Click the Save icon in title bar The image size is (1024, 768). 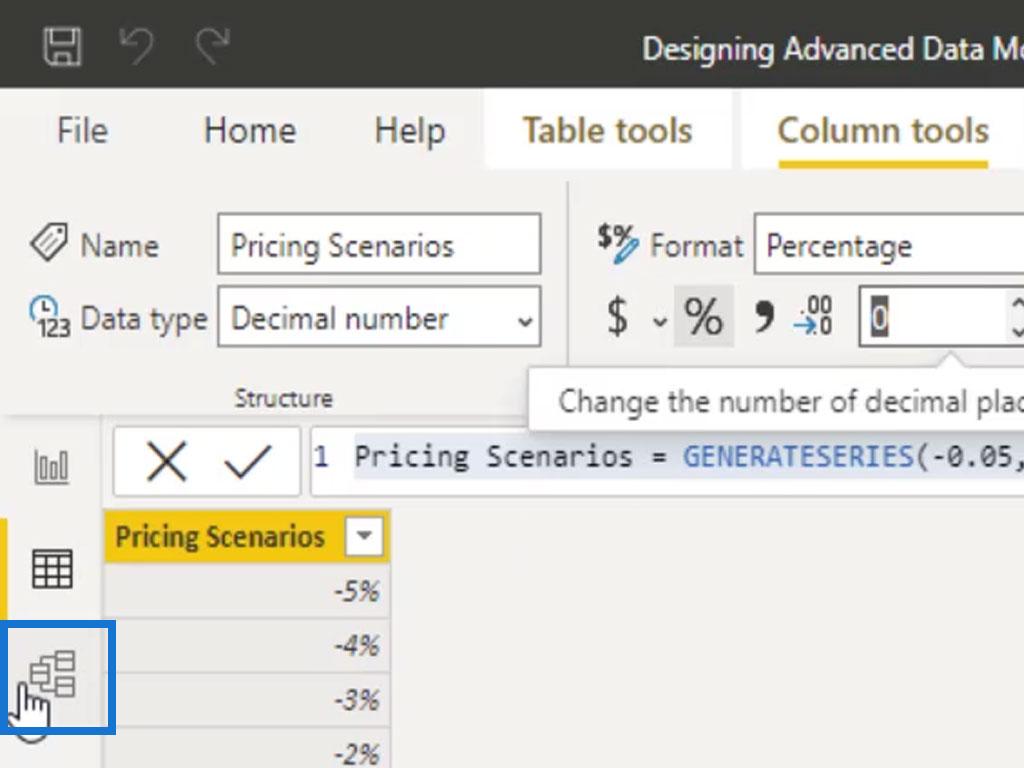(62, 46)
